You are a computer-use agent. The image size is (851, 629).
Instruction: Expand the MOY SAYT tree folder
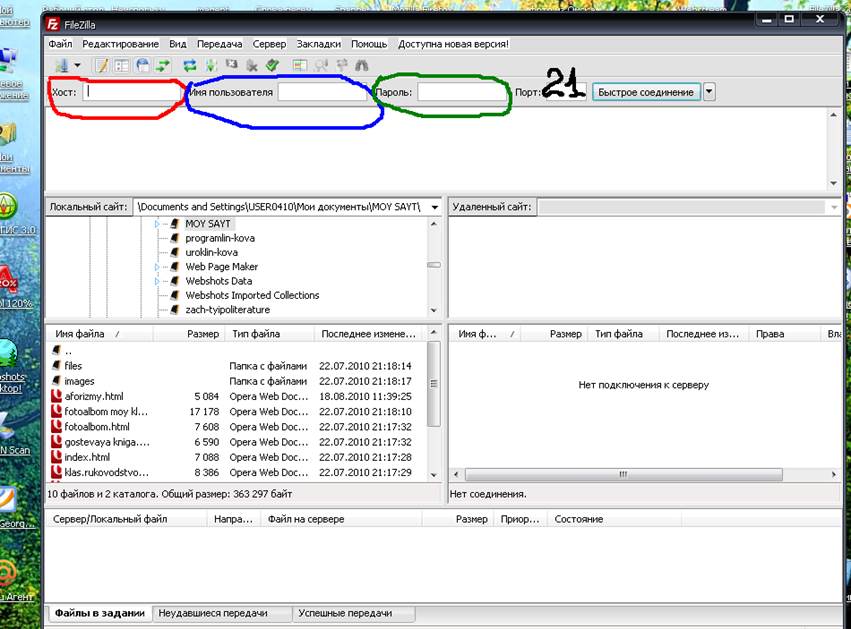click(157, 224)
